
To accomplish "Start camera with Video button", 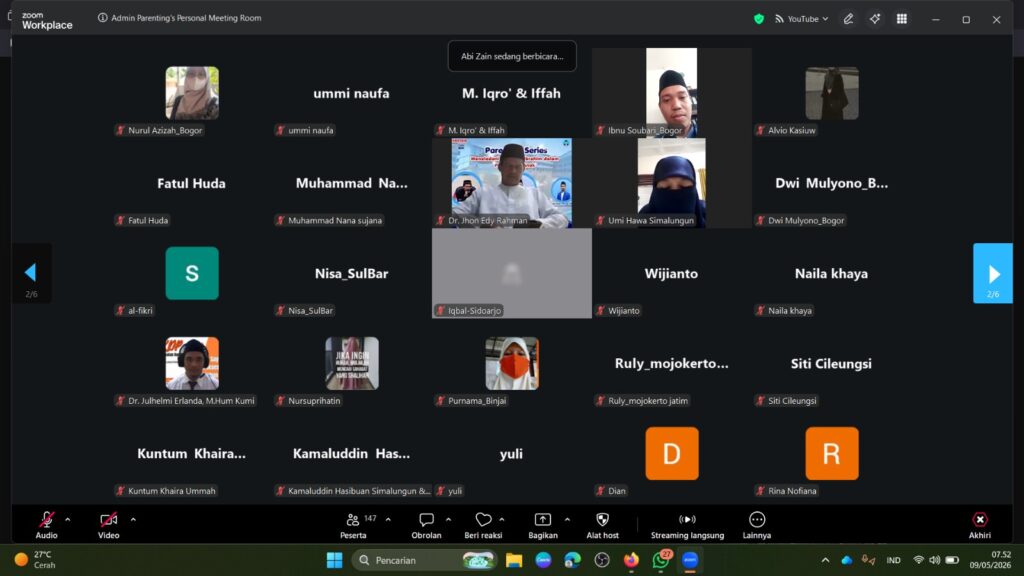I will [x=108, y=525].
